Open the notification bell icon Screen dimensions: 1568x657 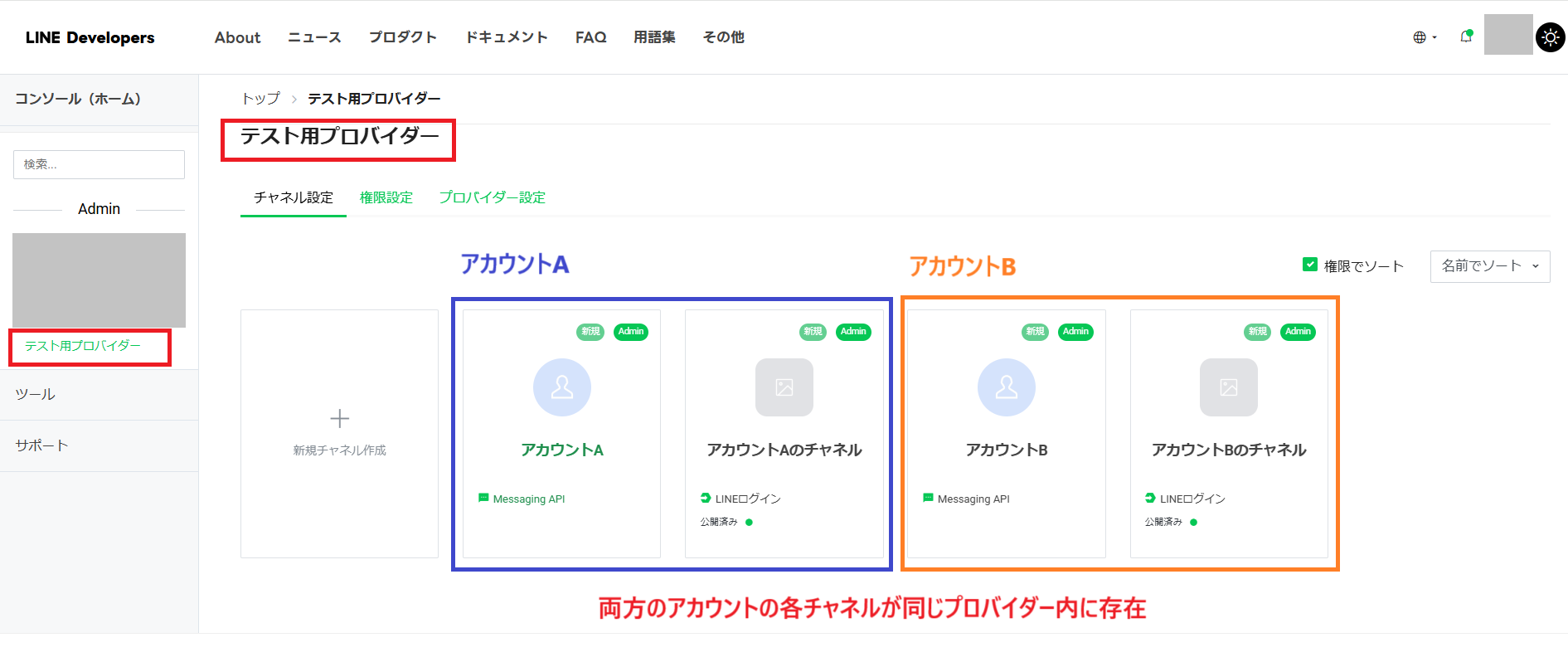click(1466, 36)
